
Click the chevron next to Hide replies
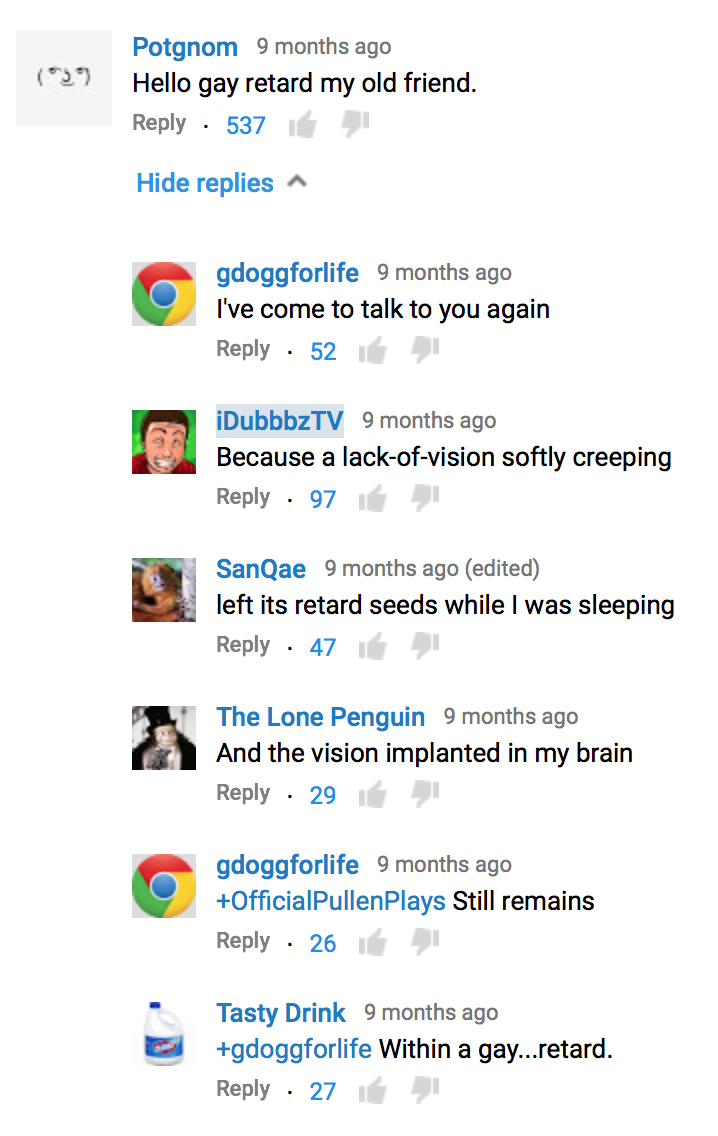pyautogui.click(x=297, y=182)
